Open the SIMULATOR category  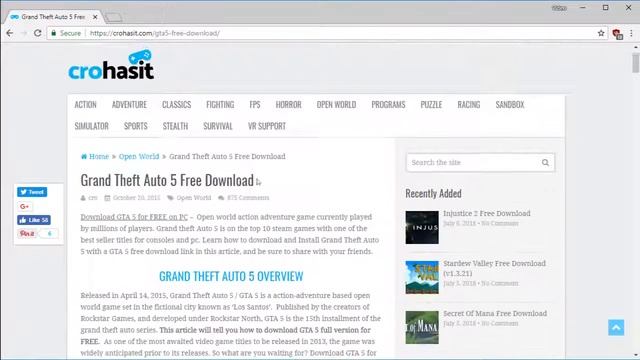[91, 126]
